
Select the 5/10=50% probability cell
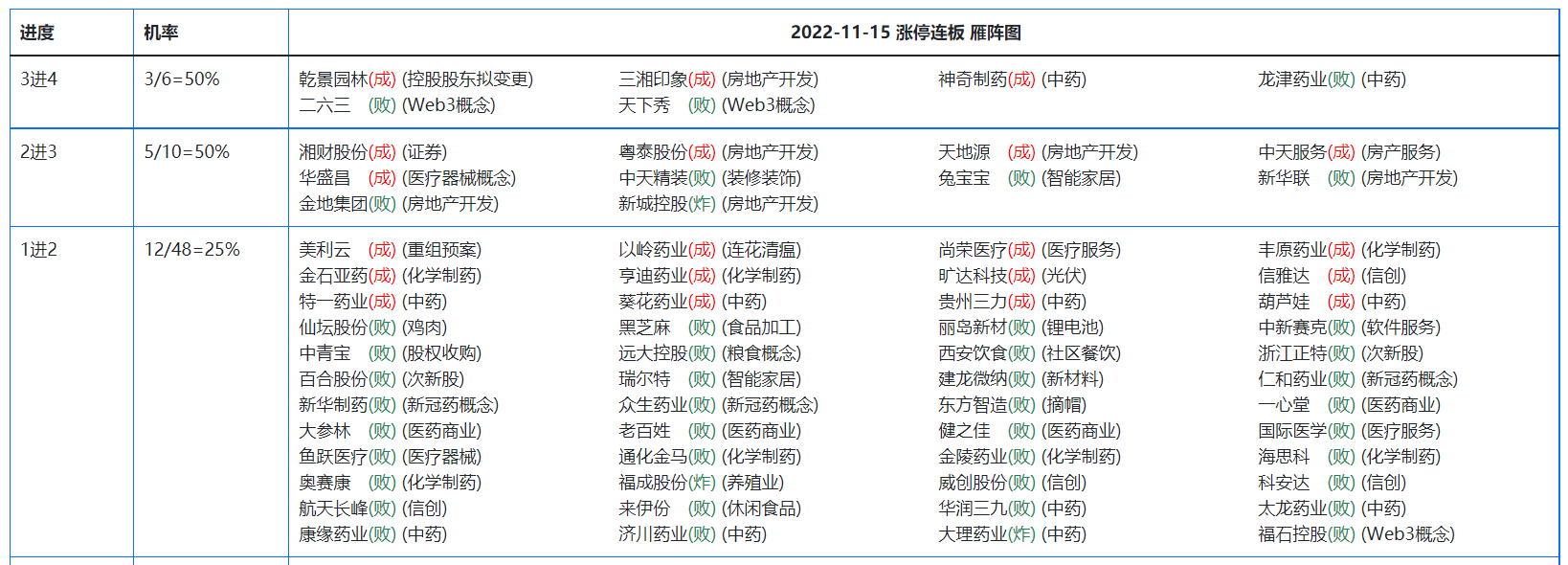[x=187, y=152]
